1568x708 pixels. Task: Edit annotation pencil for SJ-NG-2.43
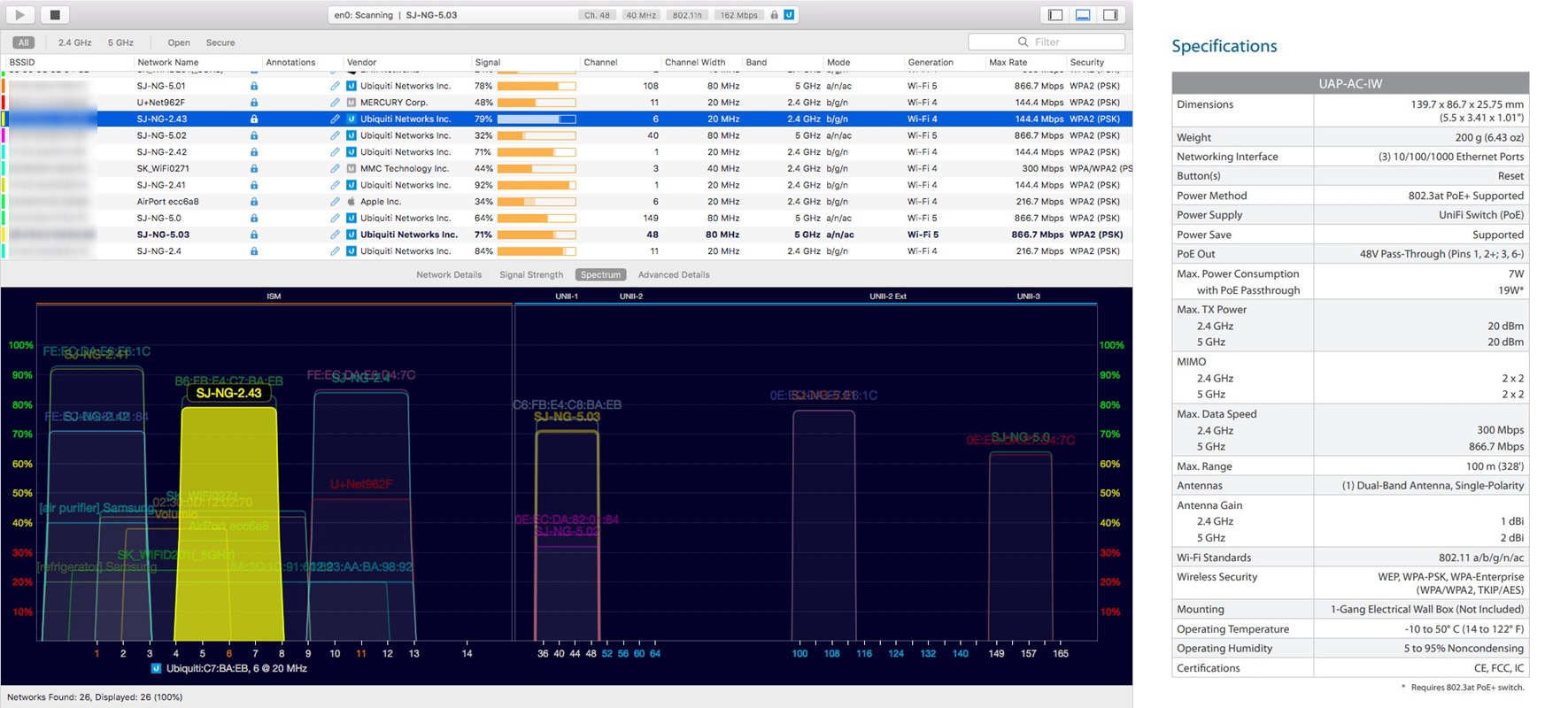tap(335, 119)
